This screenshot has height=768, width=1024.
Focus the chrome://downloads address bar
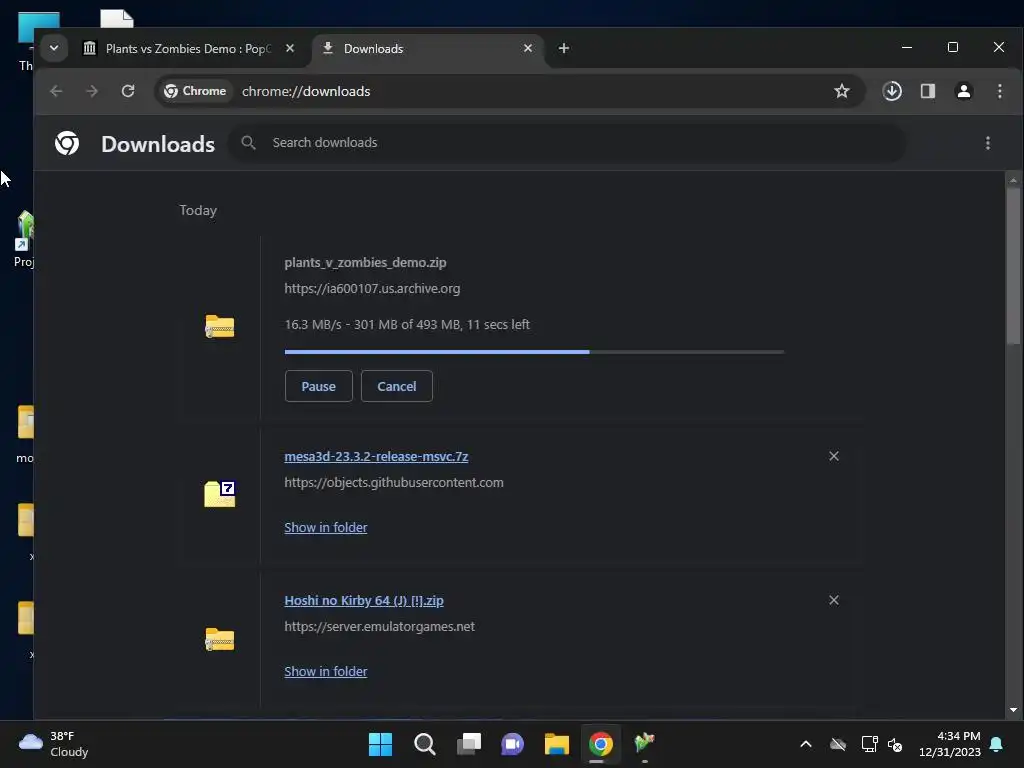pos(509,91)
